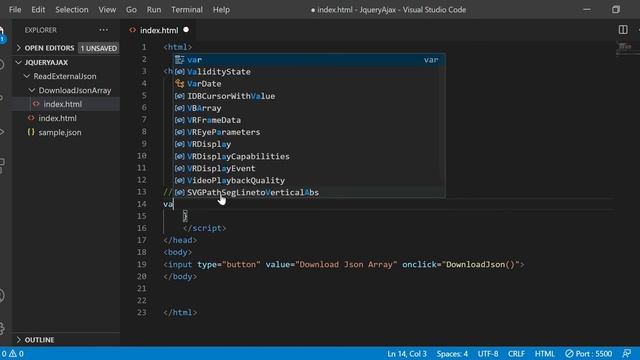The width and height of the screenshot is (640, 360).
Task: Select the VREyeParameters suggestion
Action: pyautogui.click(x=309, y=132)
